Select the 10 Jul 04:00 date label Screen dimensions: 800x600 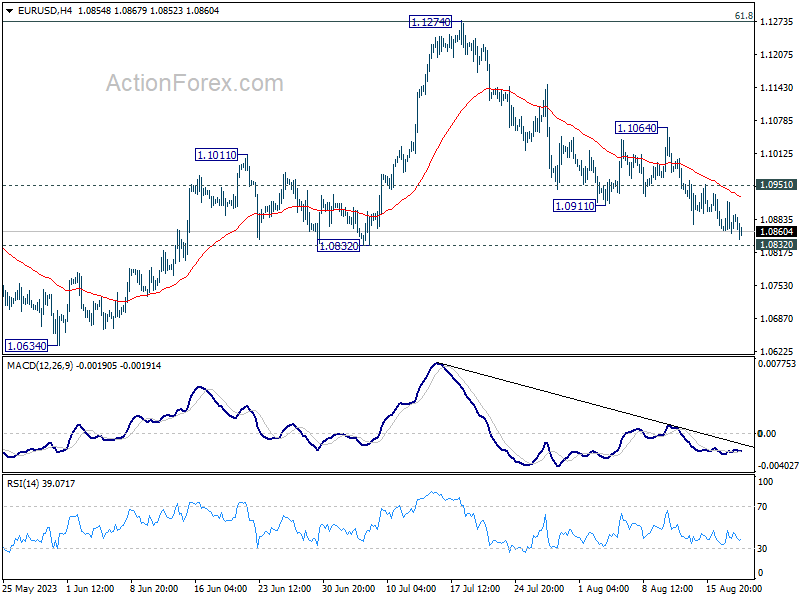pyautogui.click(x=411, y=589)
